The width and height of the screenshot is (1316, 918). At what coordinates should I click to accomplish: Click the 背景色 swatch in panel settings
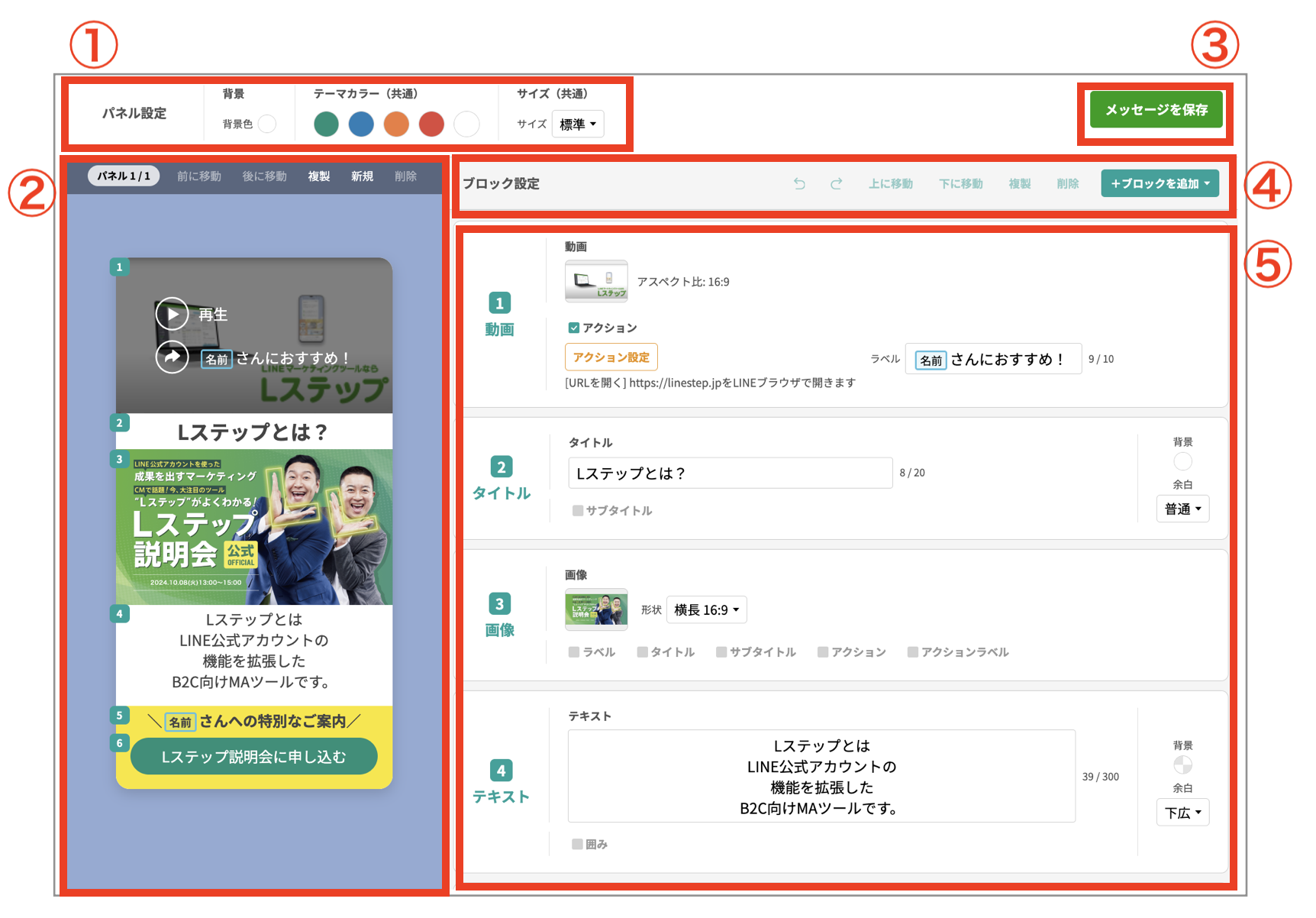coord(267,124)
